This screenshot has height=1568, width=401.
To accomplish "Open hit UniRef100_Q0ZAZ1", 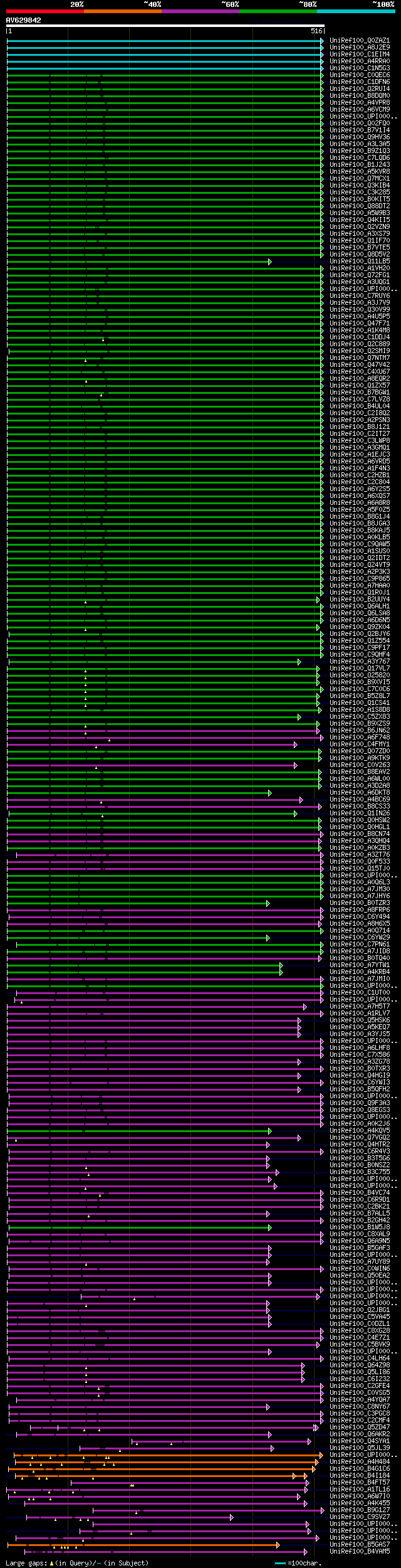I will tap(360, 41).
